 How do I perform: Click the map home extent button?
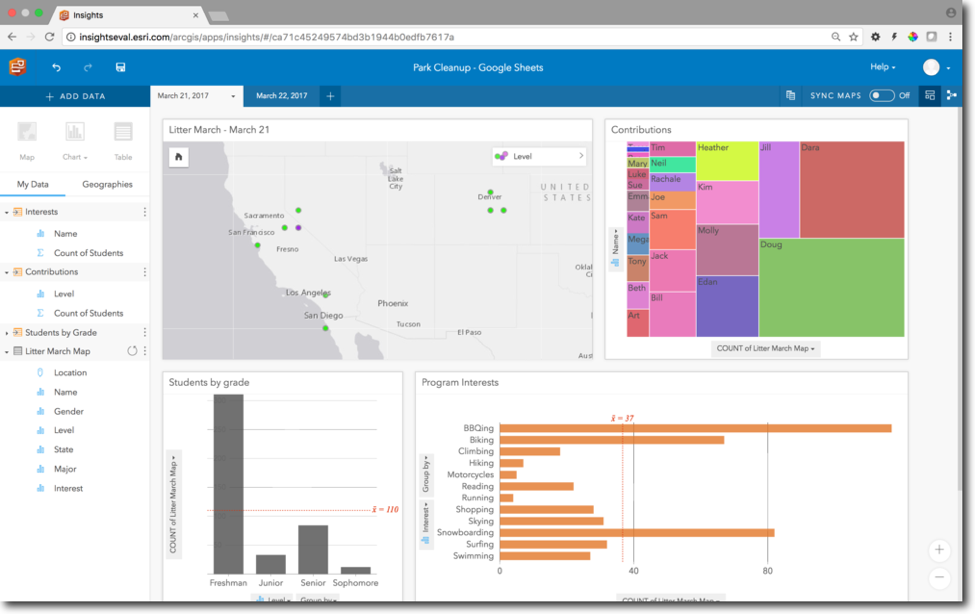[x=178, y=157]
